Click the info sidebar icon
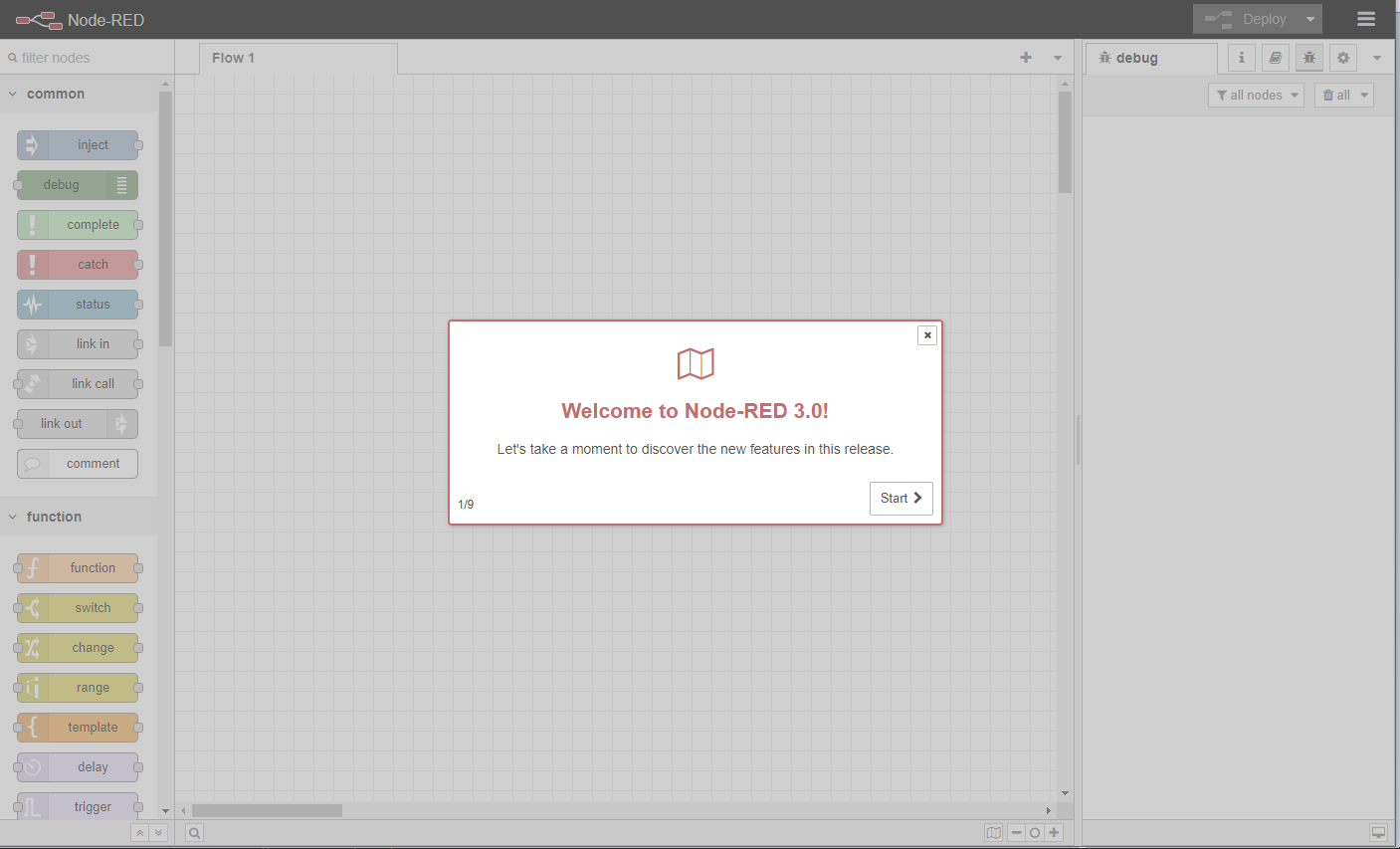Image resolution: width=1400 pixels, height=849 pixels. tap(1241, 58)
